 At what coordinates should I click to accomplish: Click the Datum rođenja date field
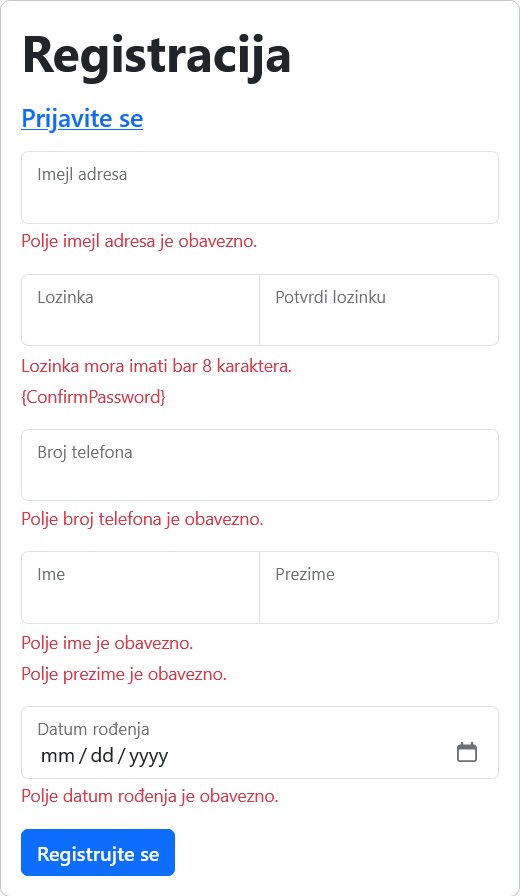(260, 742)
